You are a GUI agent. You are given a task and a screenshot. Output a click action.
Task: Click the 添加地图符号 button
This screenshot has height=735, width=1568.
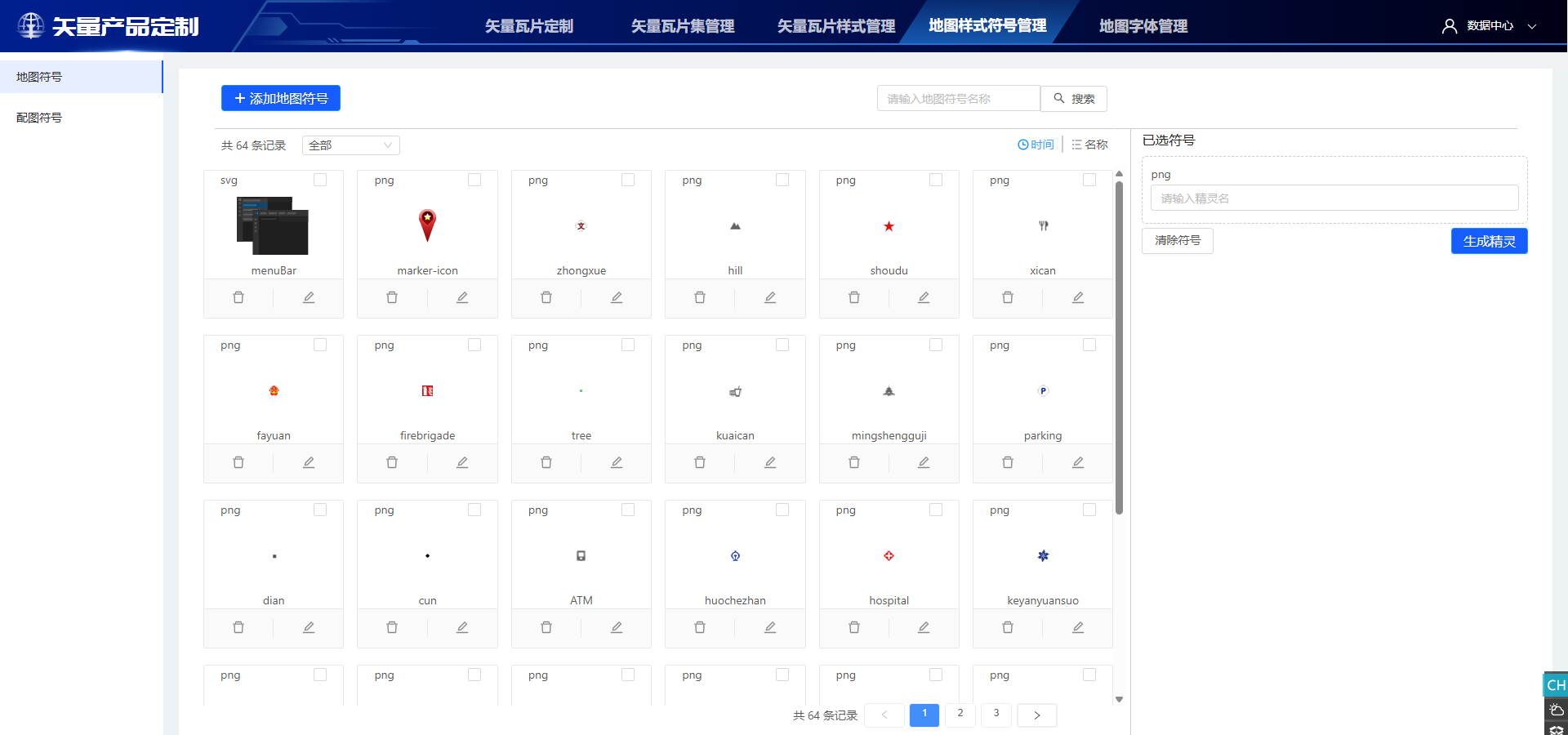point(281,98)
